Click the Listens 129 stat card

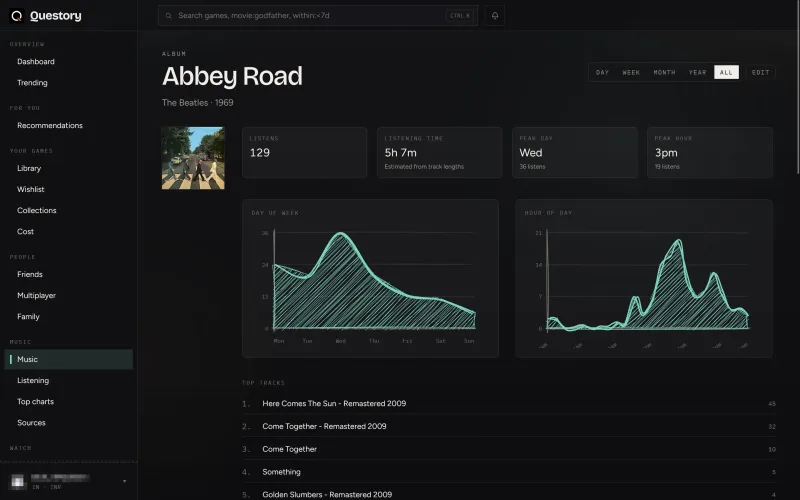click(305, 153)
